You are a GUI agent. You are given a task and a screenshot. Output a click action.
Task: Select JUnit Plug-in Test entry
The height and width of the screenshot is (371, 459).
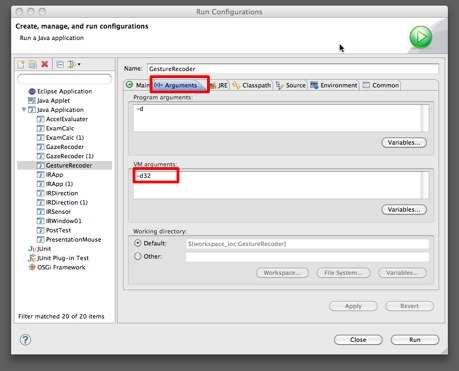click(63, 258)
